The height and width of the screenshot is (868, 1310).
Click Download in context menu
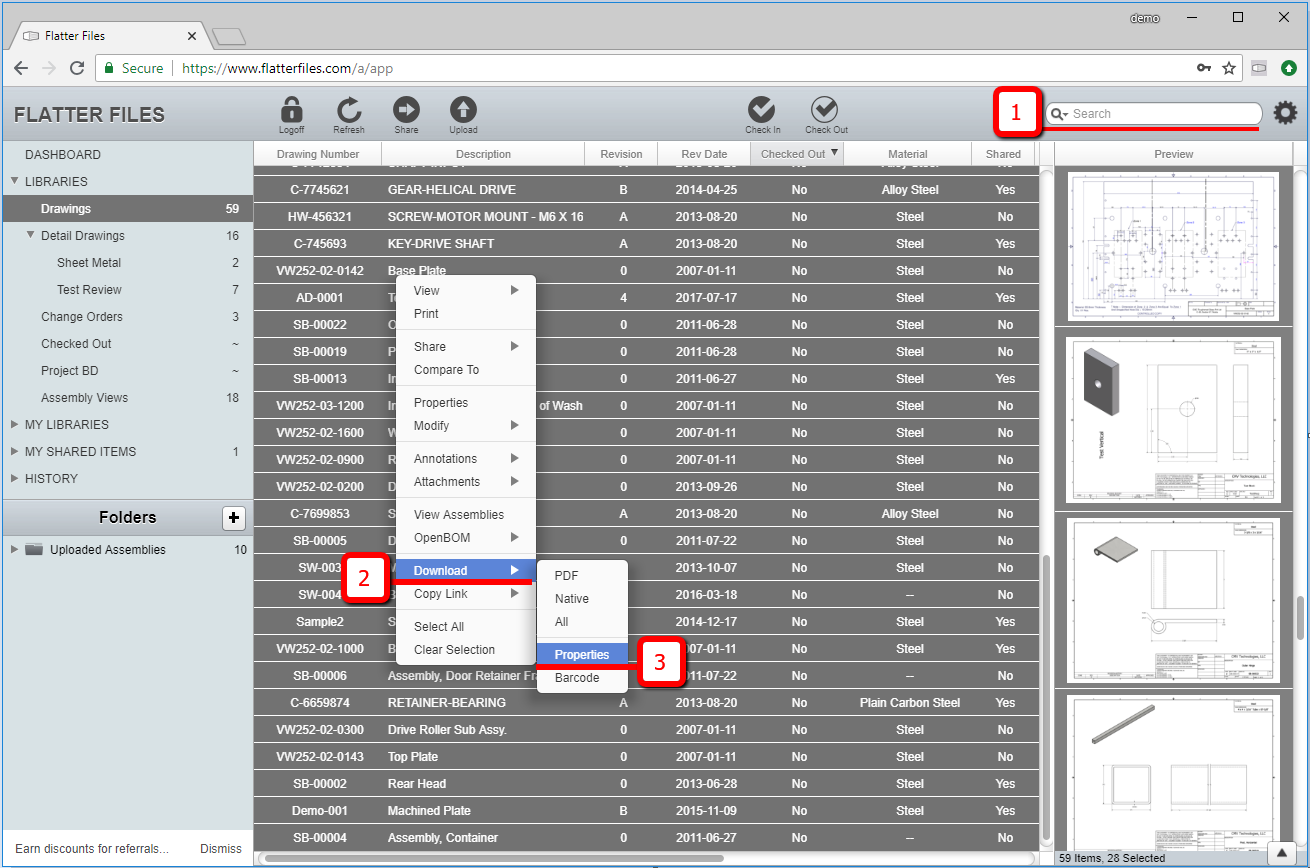pos(466,570)
